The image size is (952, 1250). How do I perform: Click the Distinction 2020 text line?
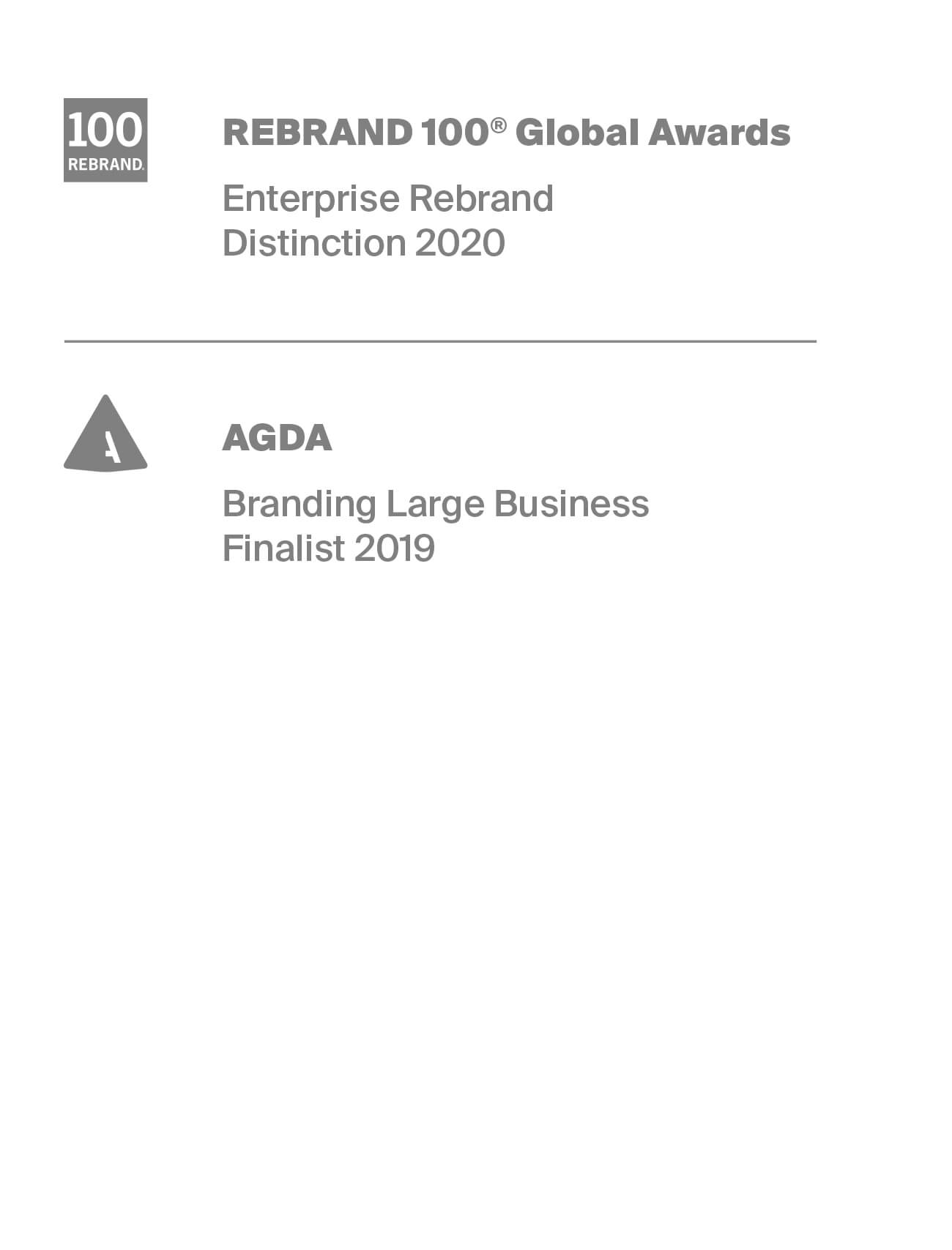(x=364, y=243)
